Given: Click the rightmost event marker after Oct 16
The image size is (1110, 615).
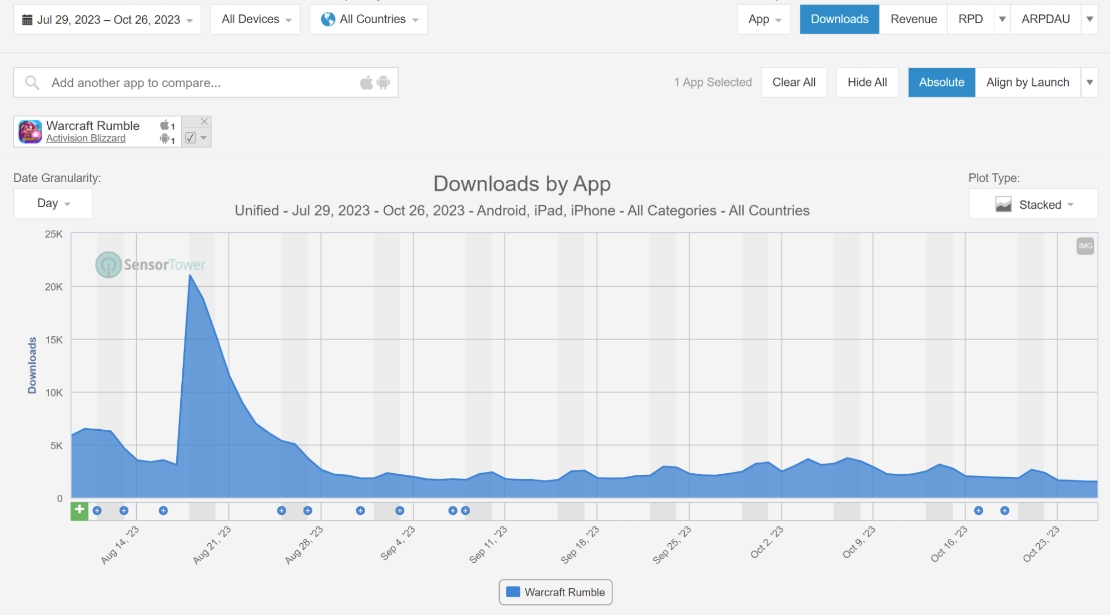Looking at the screenshot, I should tap(1005, 510).
